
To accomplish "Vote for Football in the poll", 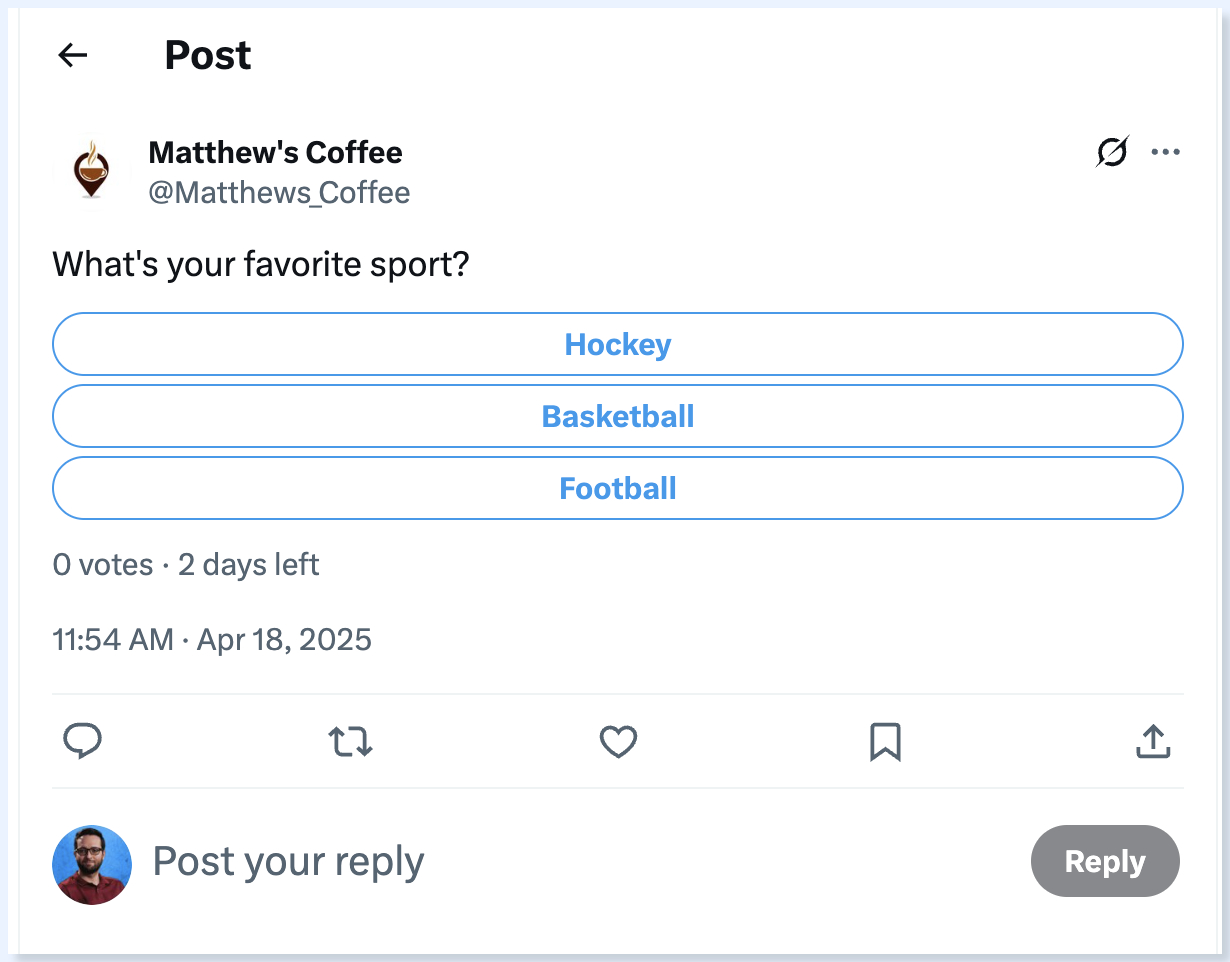I will pos(618,488).
